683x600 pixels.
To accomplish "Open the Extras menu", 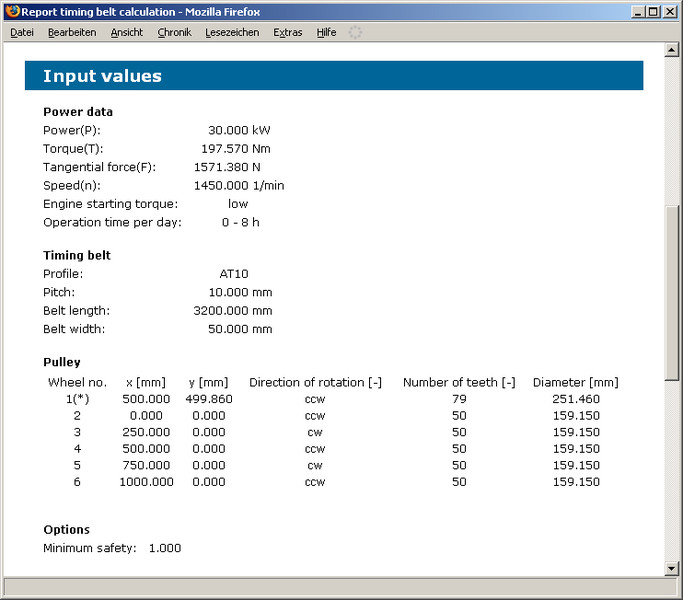I will pos(288,32).
